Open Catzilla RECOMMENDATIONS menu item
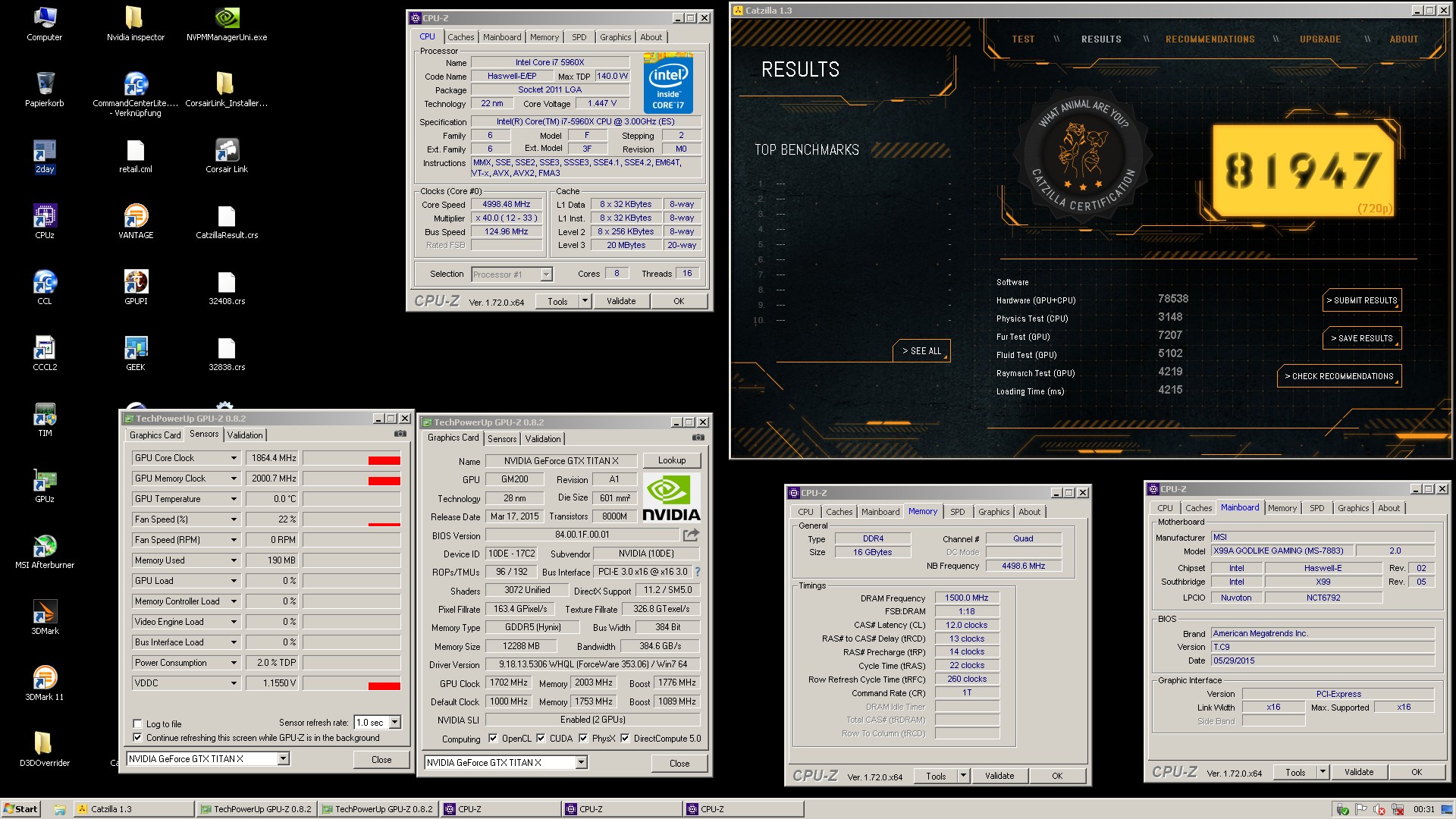The height and width of the screenshot is (819, 1456). pos(1210,39)
